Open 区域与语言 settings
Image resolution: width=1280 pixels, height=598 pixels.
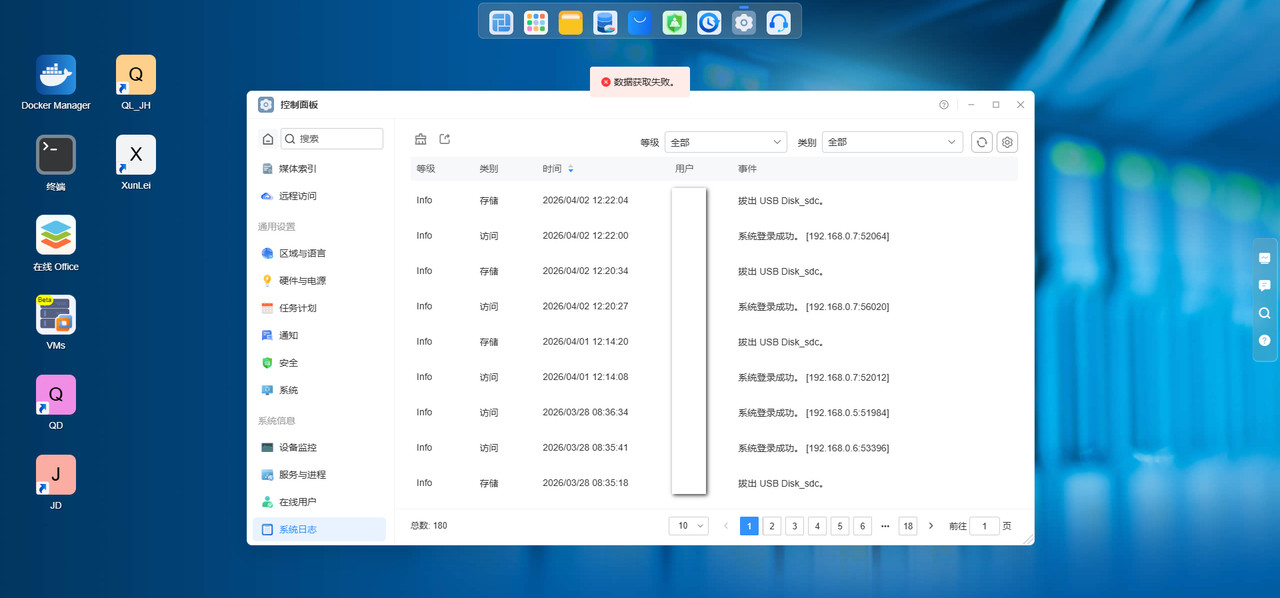pyautogui.click(x=319, y=254)
